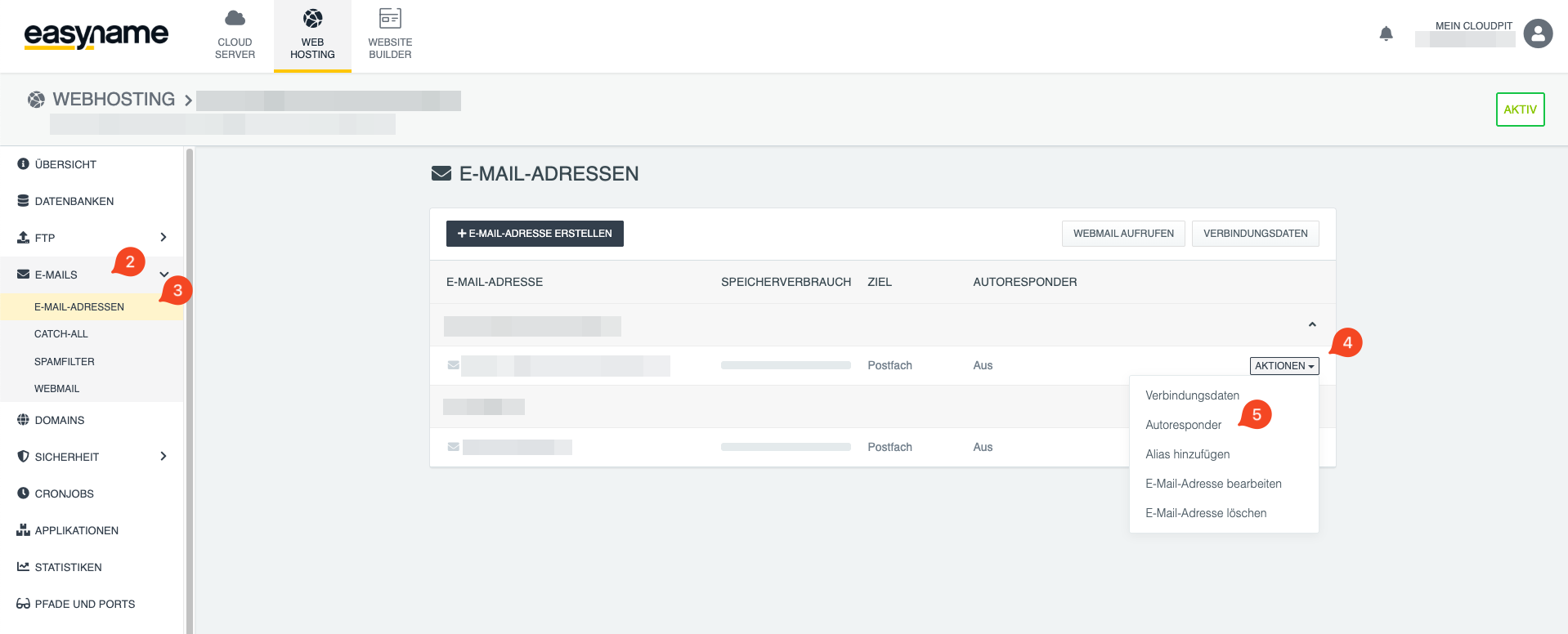
Task: Open Datenbanken in the sidebar
Action: [x=74, y=201]
